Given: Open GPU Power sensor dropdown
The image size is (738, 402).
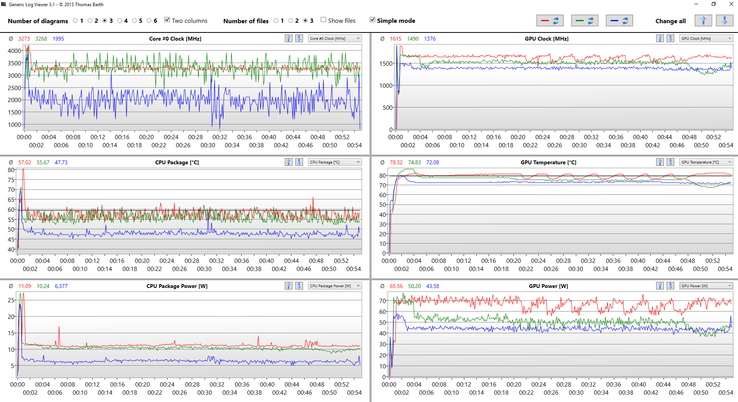Looking at the screenshot, I should (x=706, y=286).
